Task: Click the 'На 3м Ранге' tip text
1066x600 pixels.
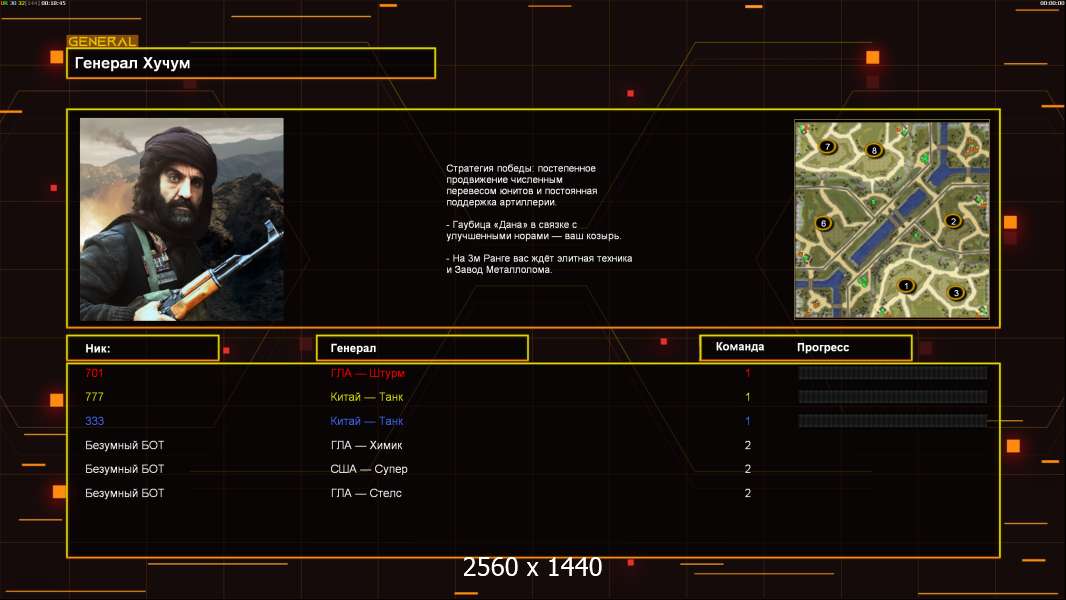Action: [539, 264]
